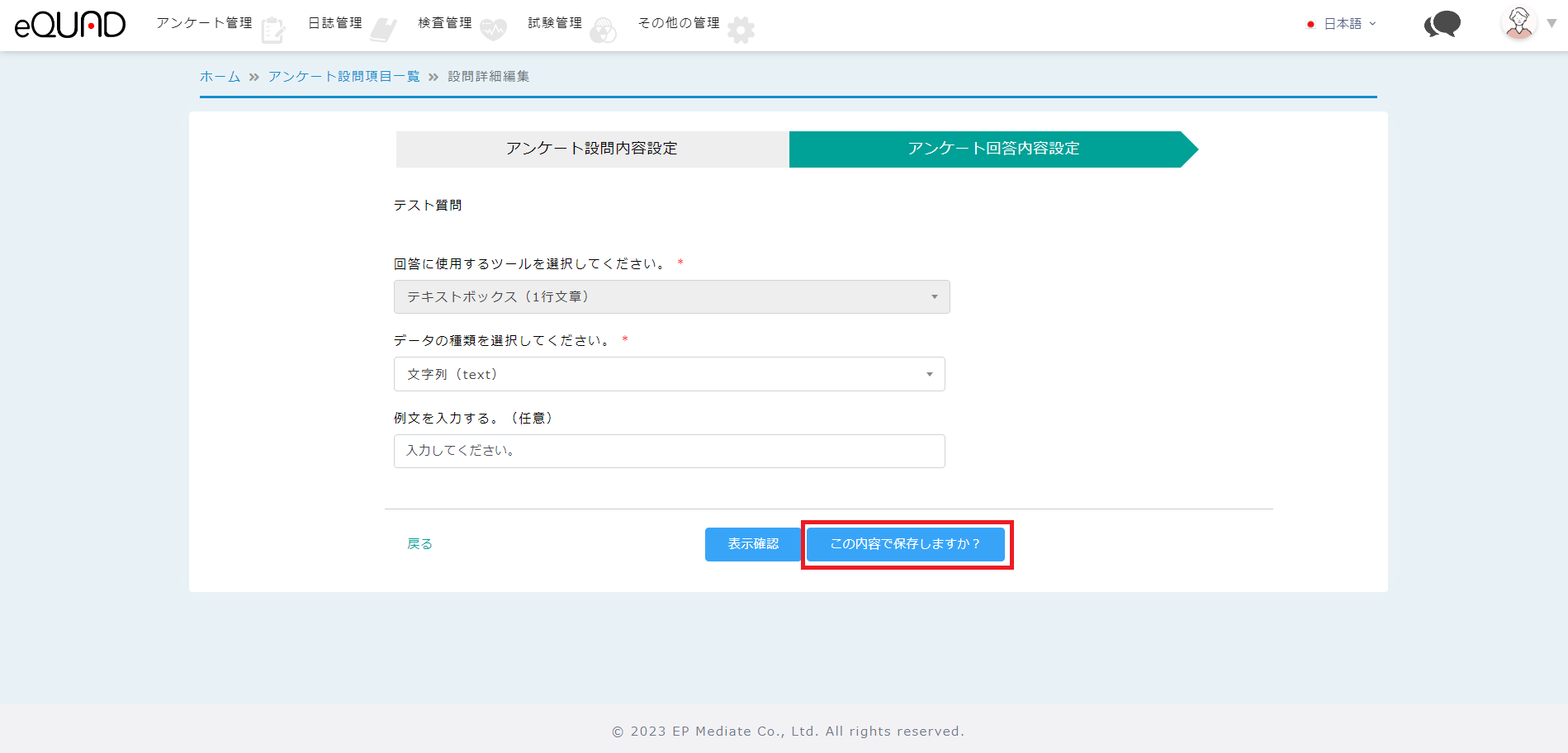1568x753 pixels.
Task: Open the 文字列 (text) data type dropdown
Action: (x=669, y=375)
